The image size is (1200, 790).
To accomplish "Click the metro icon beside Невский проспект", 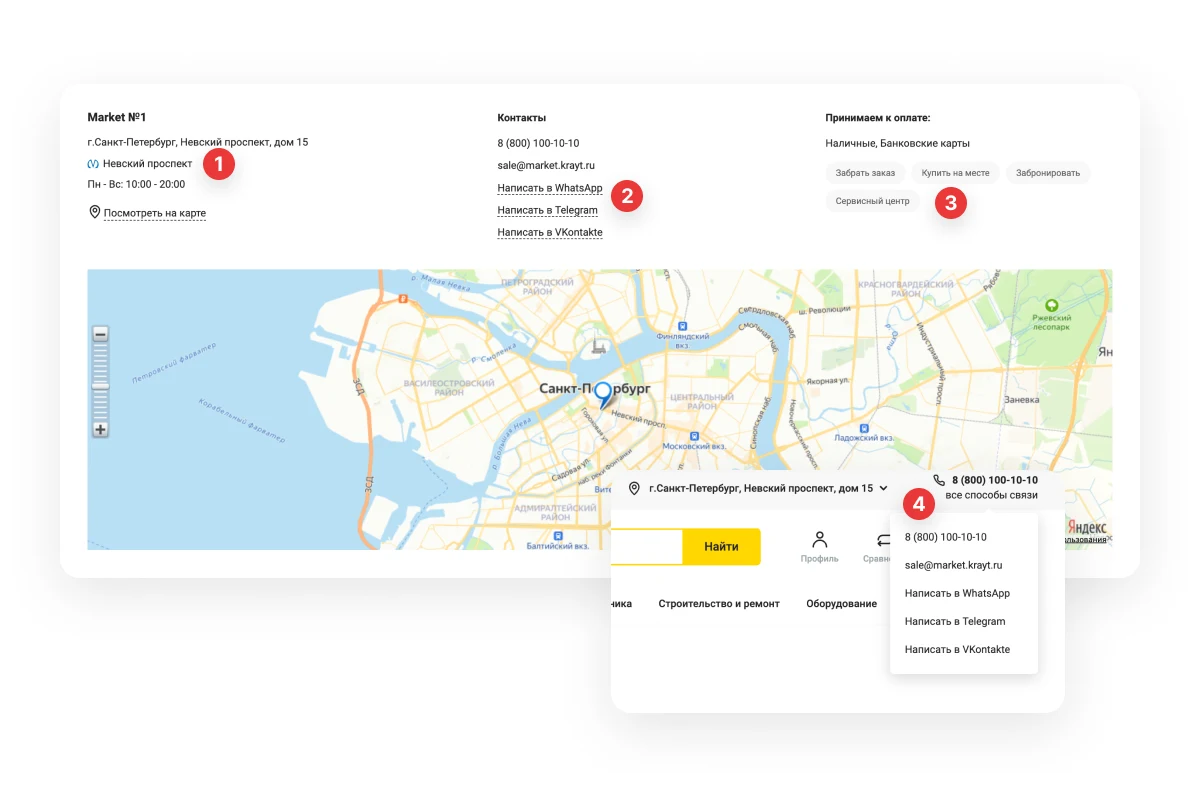I will pyautogui.click(x=93, y=163).
